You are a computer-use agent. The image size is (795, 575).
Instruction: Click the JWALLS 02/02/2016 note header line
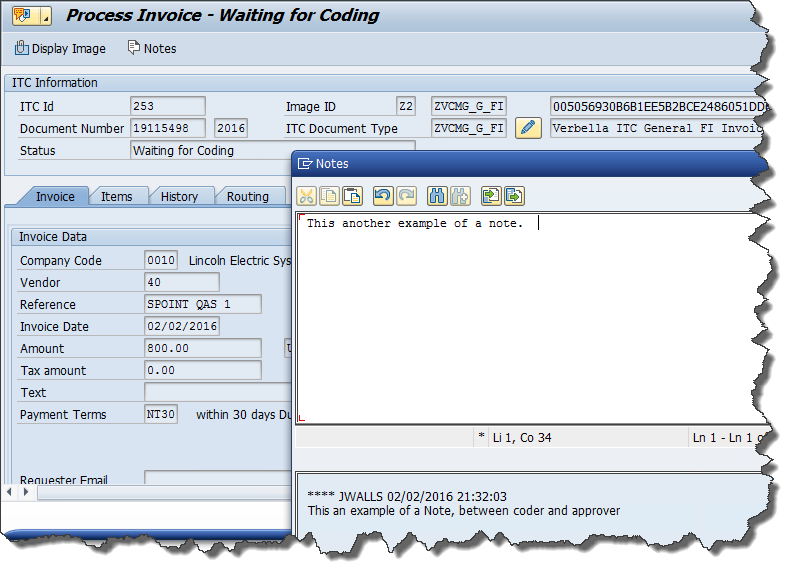tap(407, 496)
